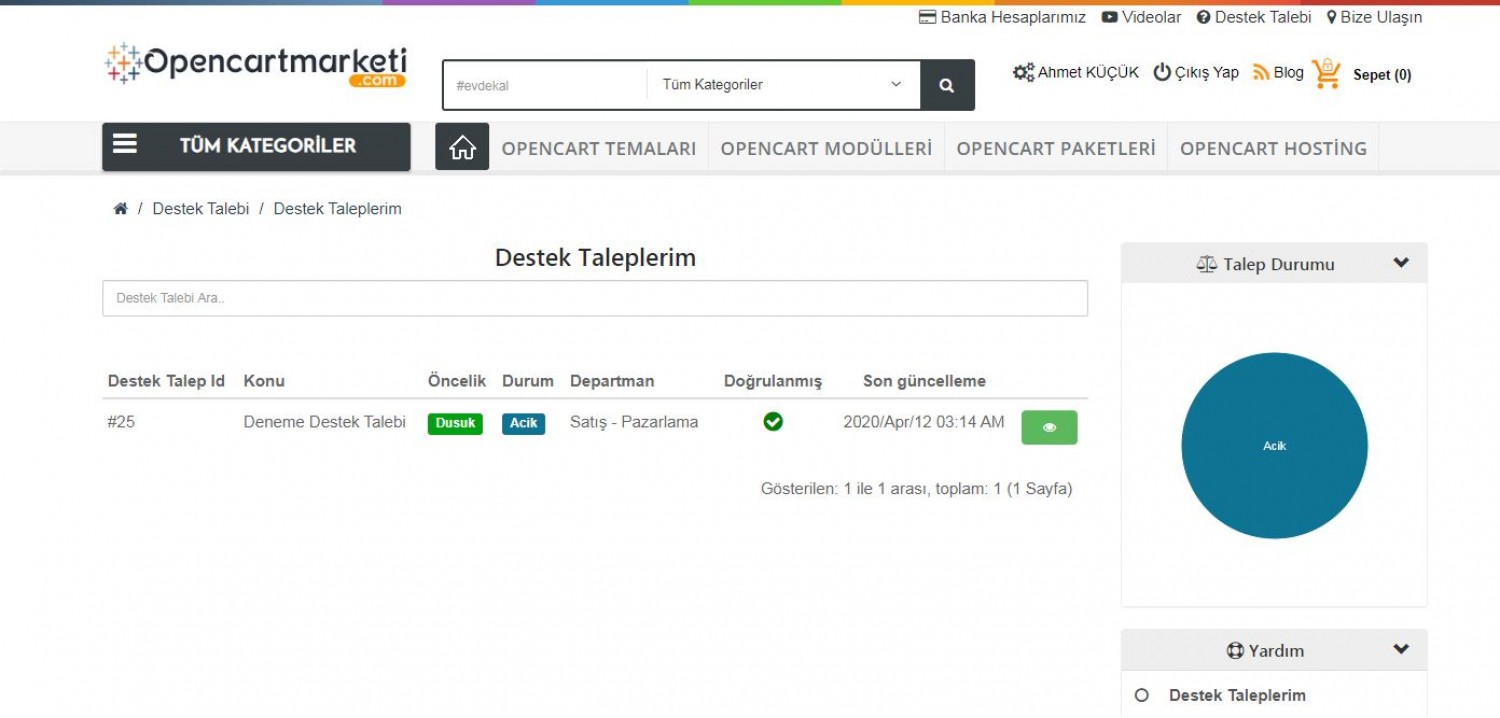Focus the Destek Talebi Ara search field
The width and height of the screenshot is (1500, 718).
(x=595, y=298)
